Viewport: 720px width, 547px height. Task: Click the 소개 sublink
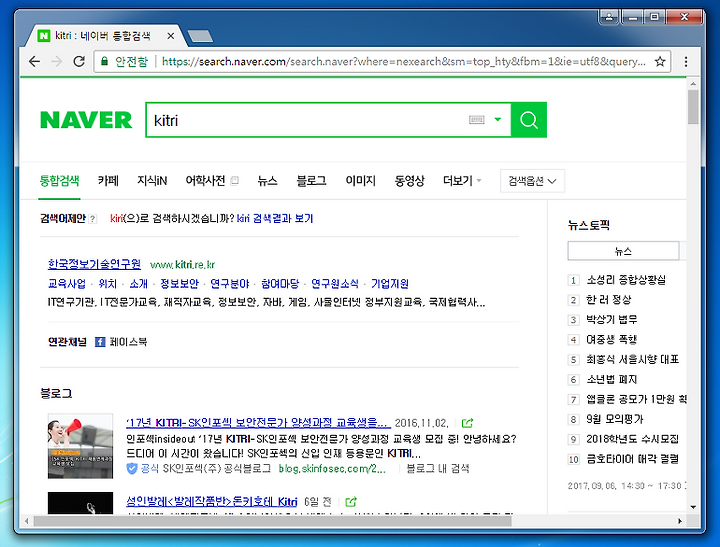coord(139,284)
